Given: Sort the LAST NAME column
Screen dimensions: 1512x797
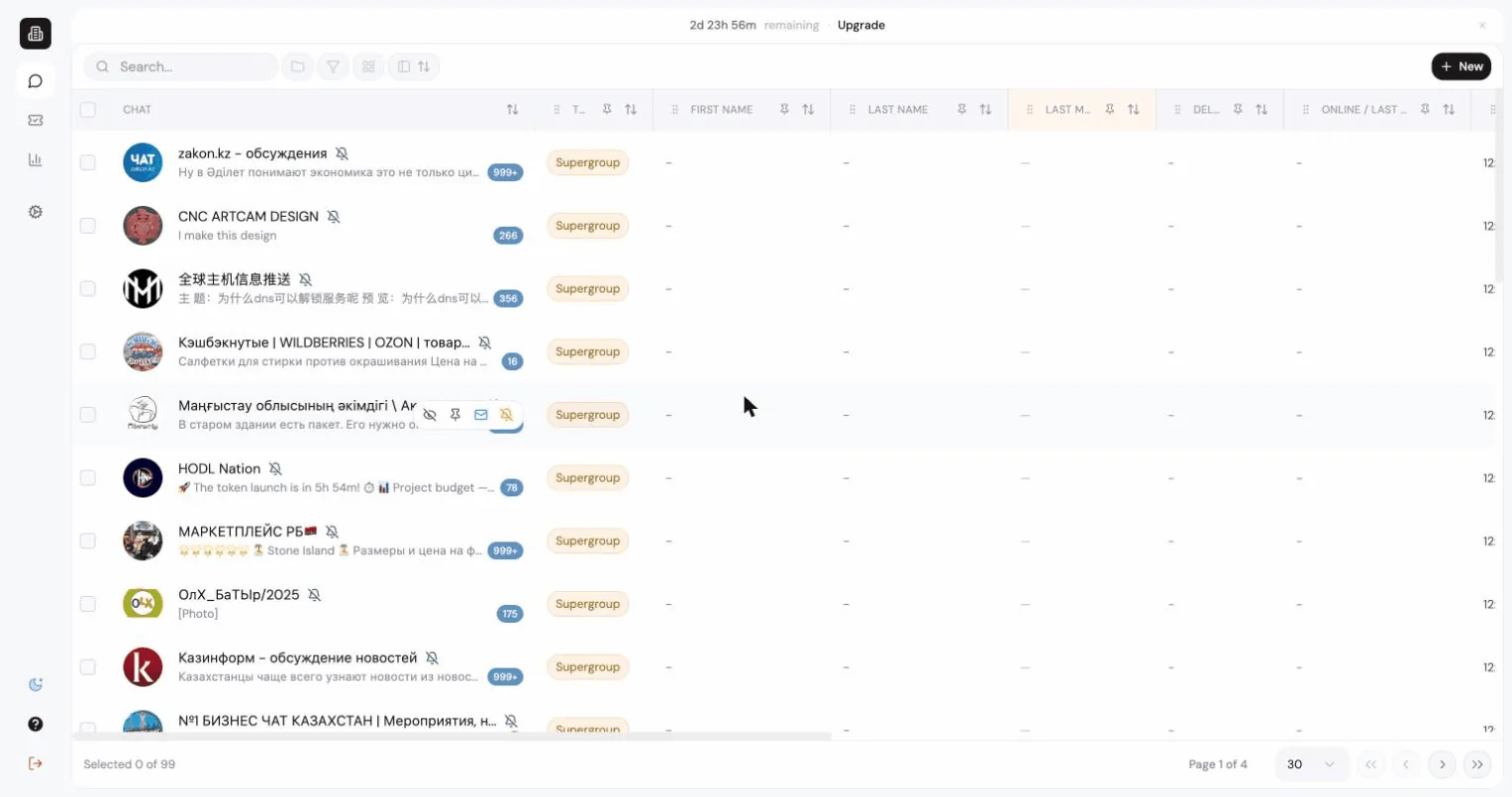Looking at the screenshot, I should 985,110.
